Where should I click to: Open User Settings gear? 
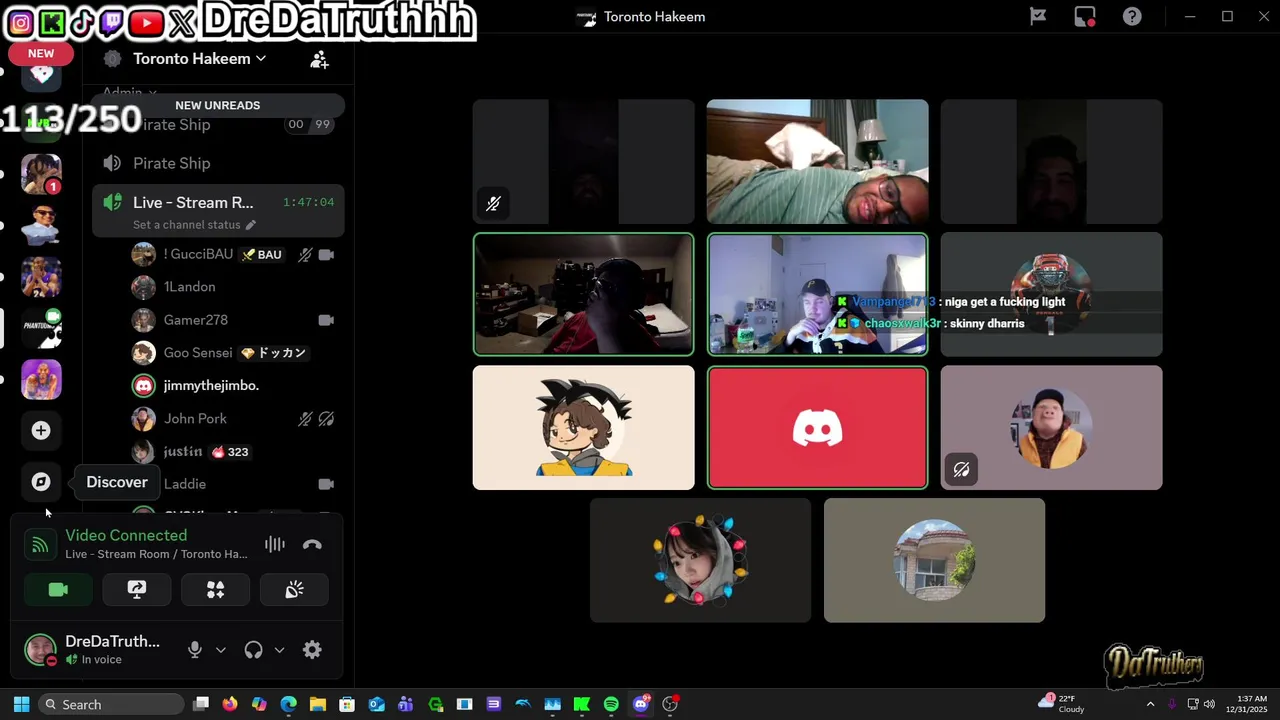[x=312, y=650]
